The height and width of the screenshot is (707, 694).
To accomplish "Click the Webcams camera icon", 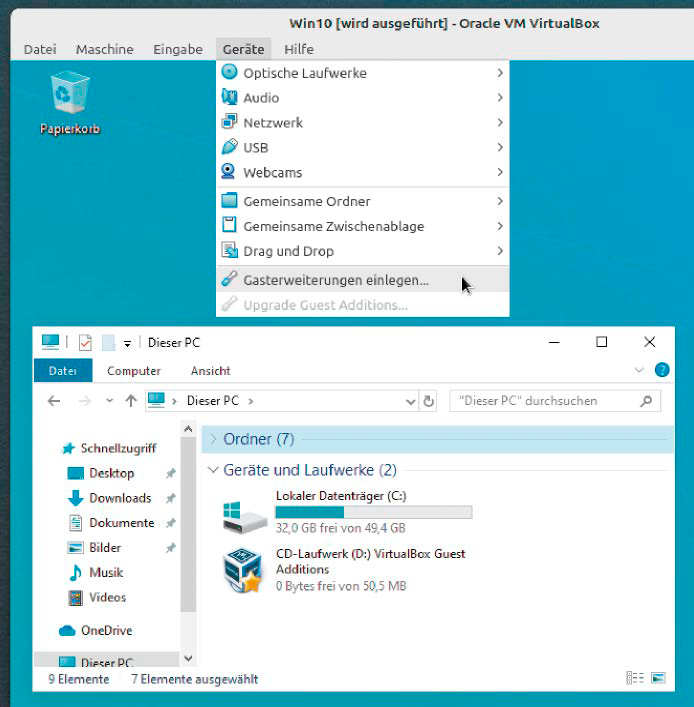I will [229, 171].
